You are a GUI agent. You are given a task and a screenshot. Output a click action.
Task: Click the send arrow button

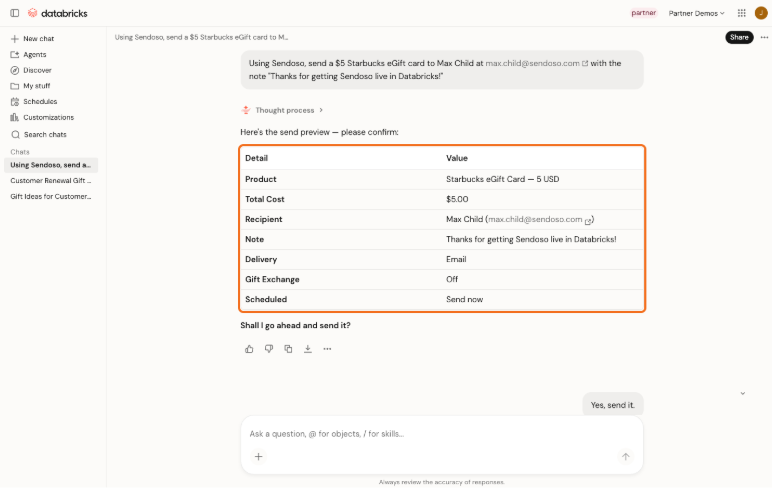pyautogui.click(x=625, y=457)
